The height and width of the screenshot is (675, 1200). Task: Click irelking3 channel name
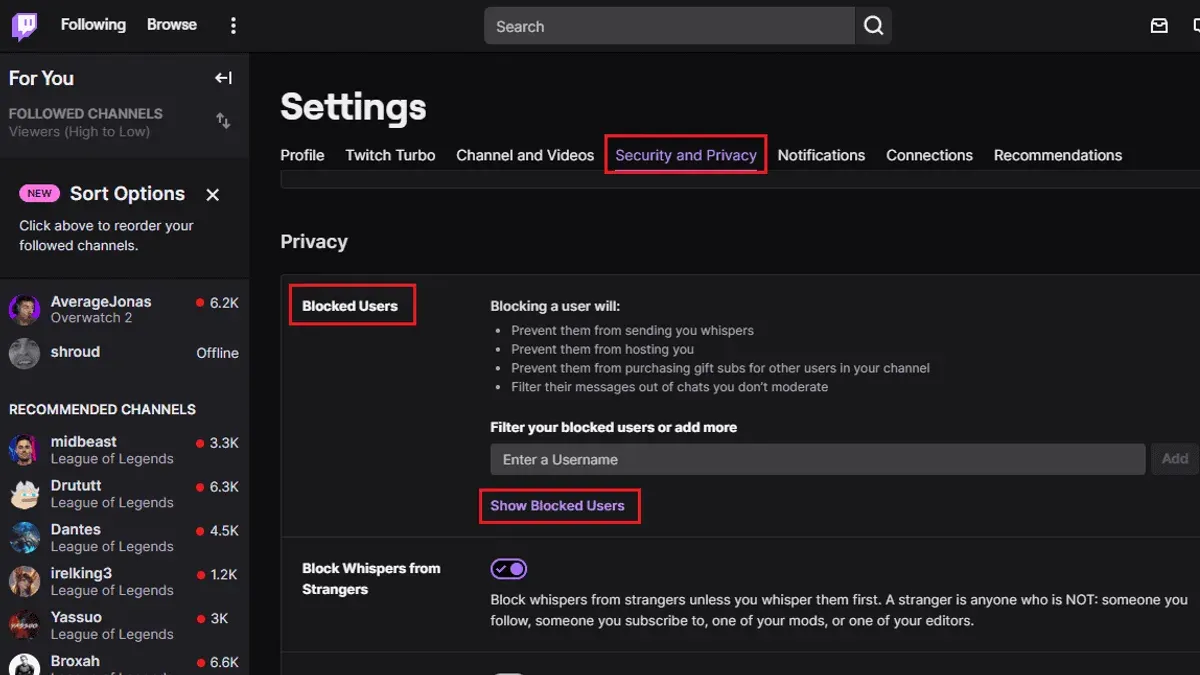click(x=81, y=573)
